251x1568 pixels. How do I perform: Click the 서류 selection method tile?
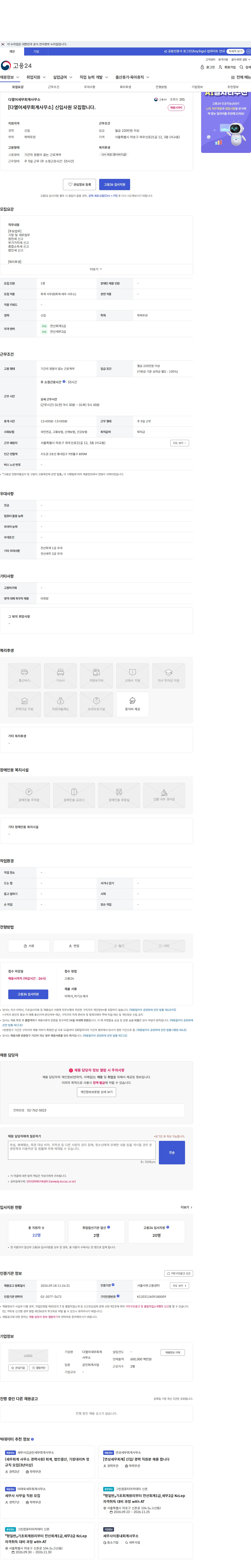pyautogui.click(x=29, y=946)
